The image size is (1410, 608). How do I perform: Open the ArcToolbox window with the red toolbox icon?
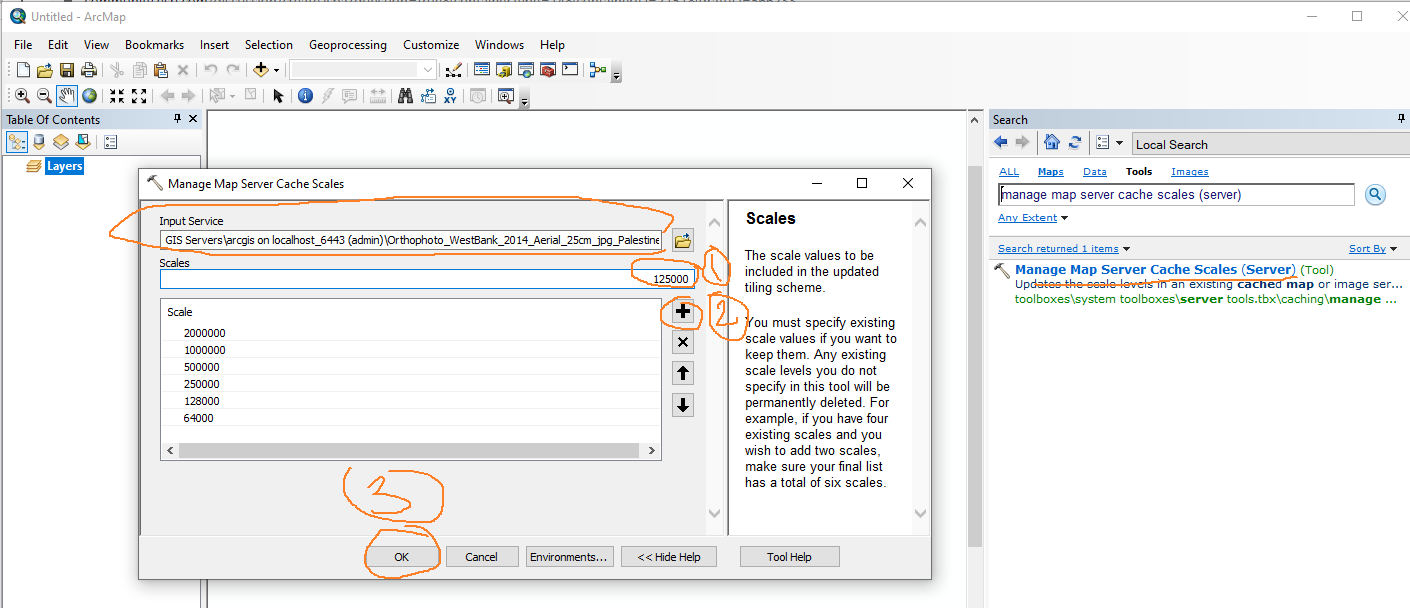point(548,70)
